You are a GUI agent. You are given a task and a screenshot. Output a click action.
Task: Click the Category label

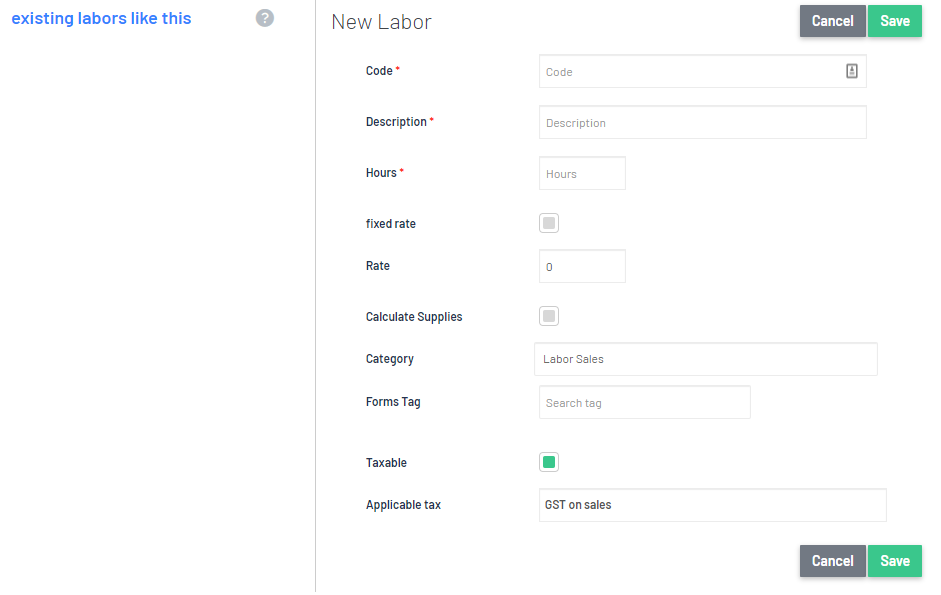click(389, 359)
